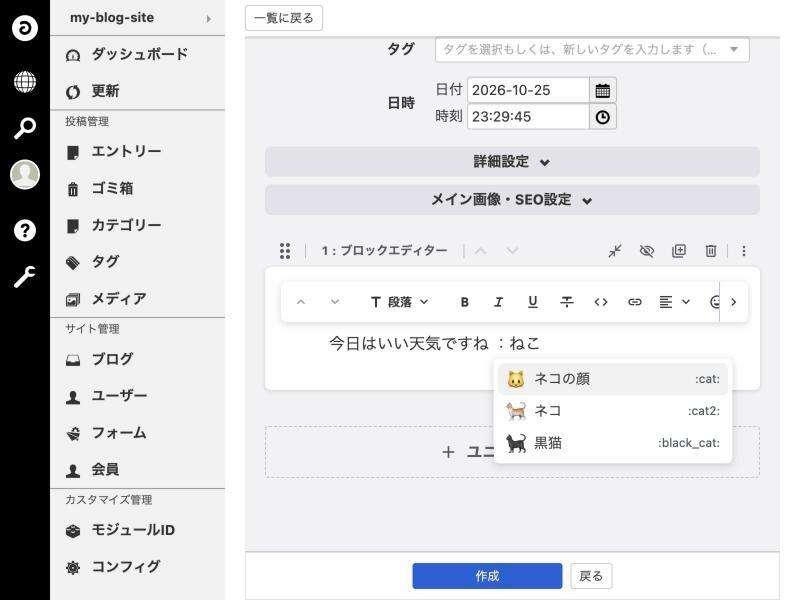Screen dimensions: 800x600
Task: Click the paragraph text 今日はいい天気ですね
Action: click(409, 343)
